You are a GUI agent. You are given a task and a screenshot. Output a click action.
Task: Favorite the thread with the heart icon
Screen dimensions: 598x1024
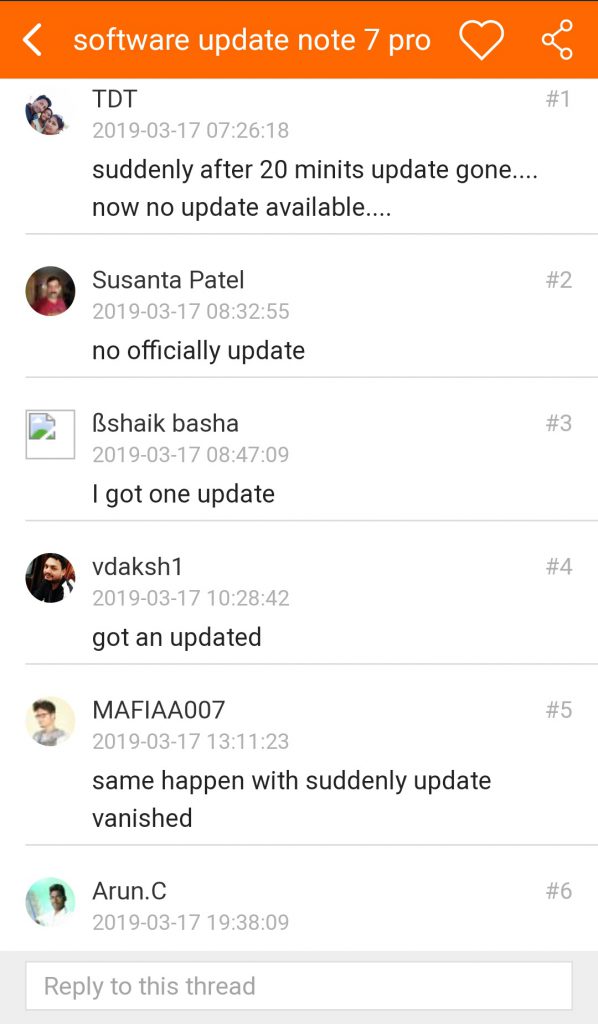(481, 39)
